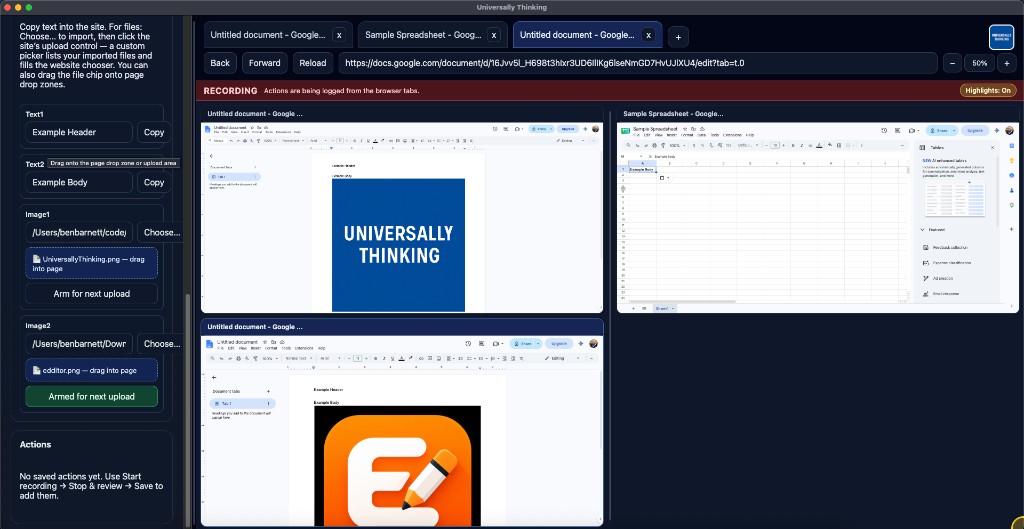Click UniversallyThinking.png file chip
This screenshot has width=1024, height=529.
point(91,263)
